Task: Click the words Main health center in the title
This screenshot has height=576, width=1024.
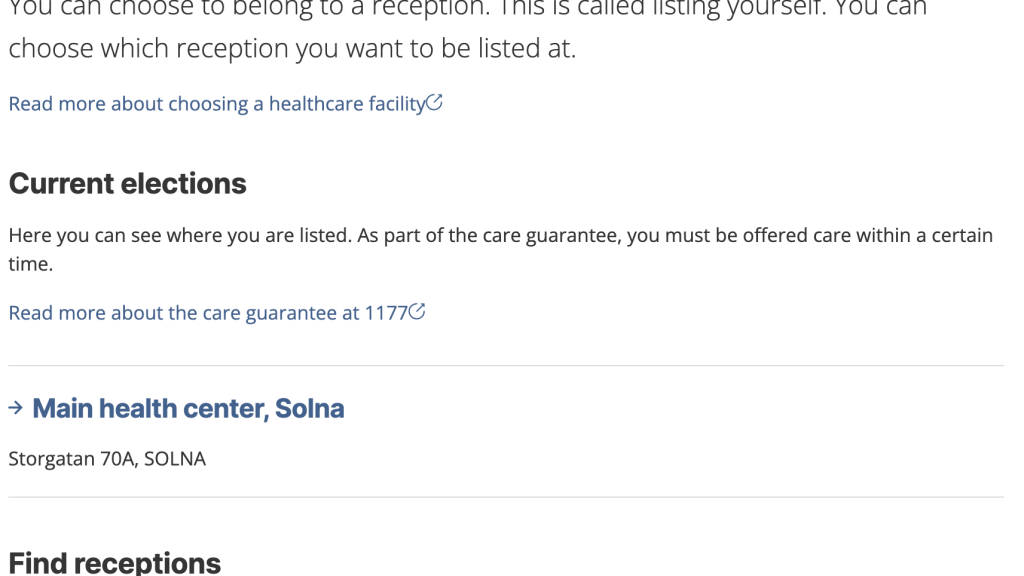Action: 150,408
